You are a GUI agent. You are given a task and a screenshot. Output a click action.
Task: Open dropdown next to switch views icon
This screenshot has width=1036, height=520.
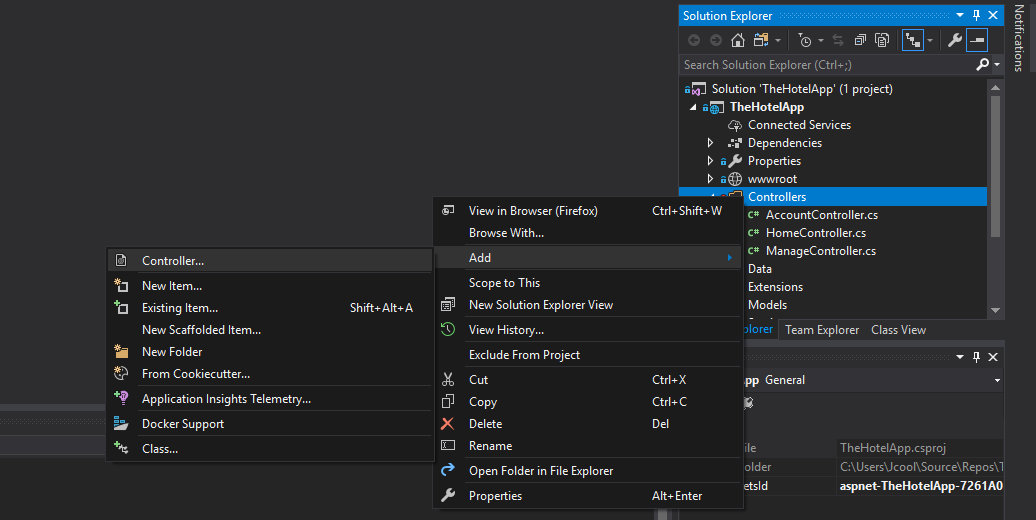[x=778, y=41]
